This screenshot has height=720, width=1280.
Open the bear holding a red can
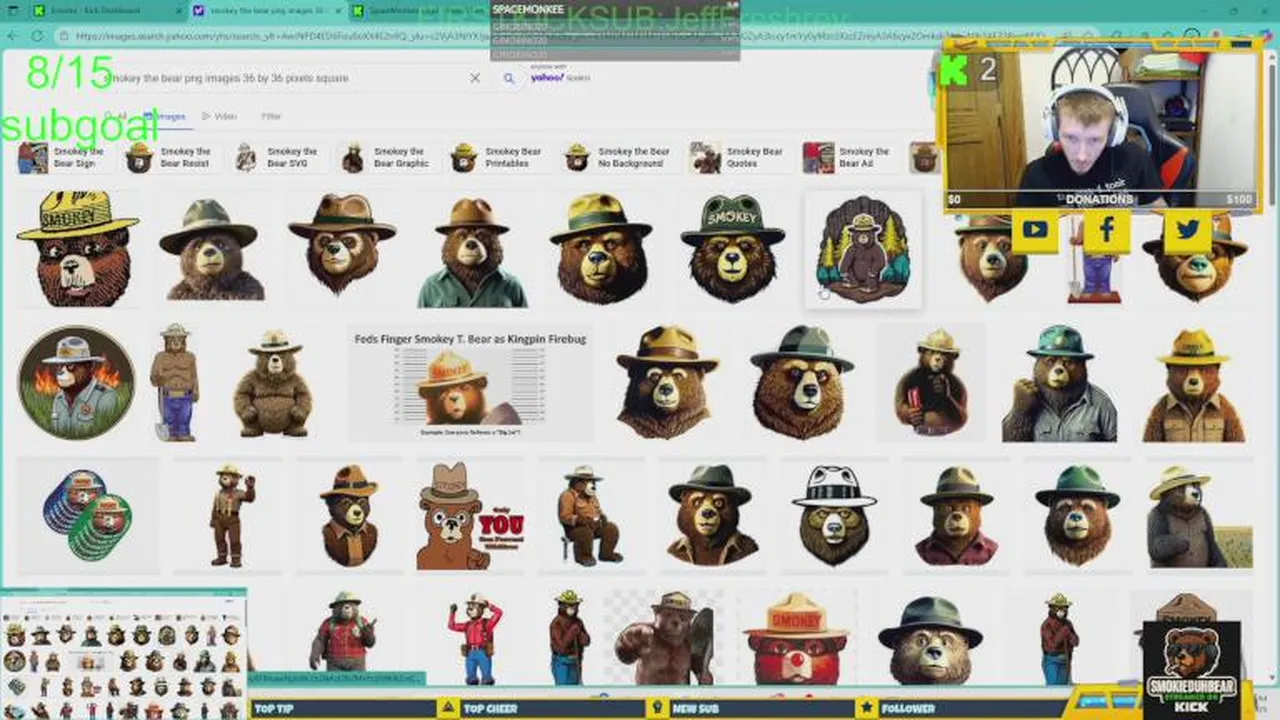click(931, 382)
